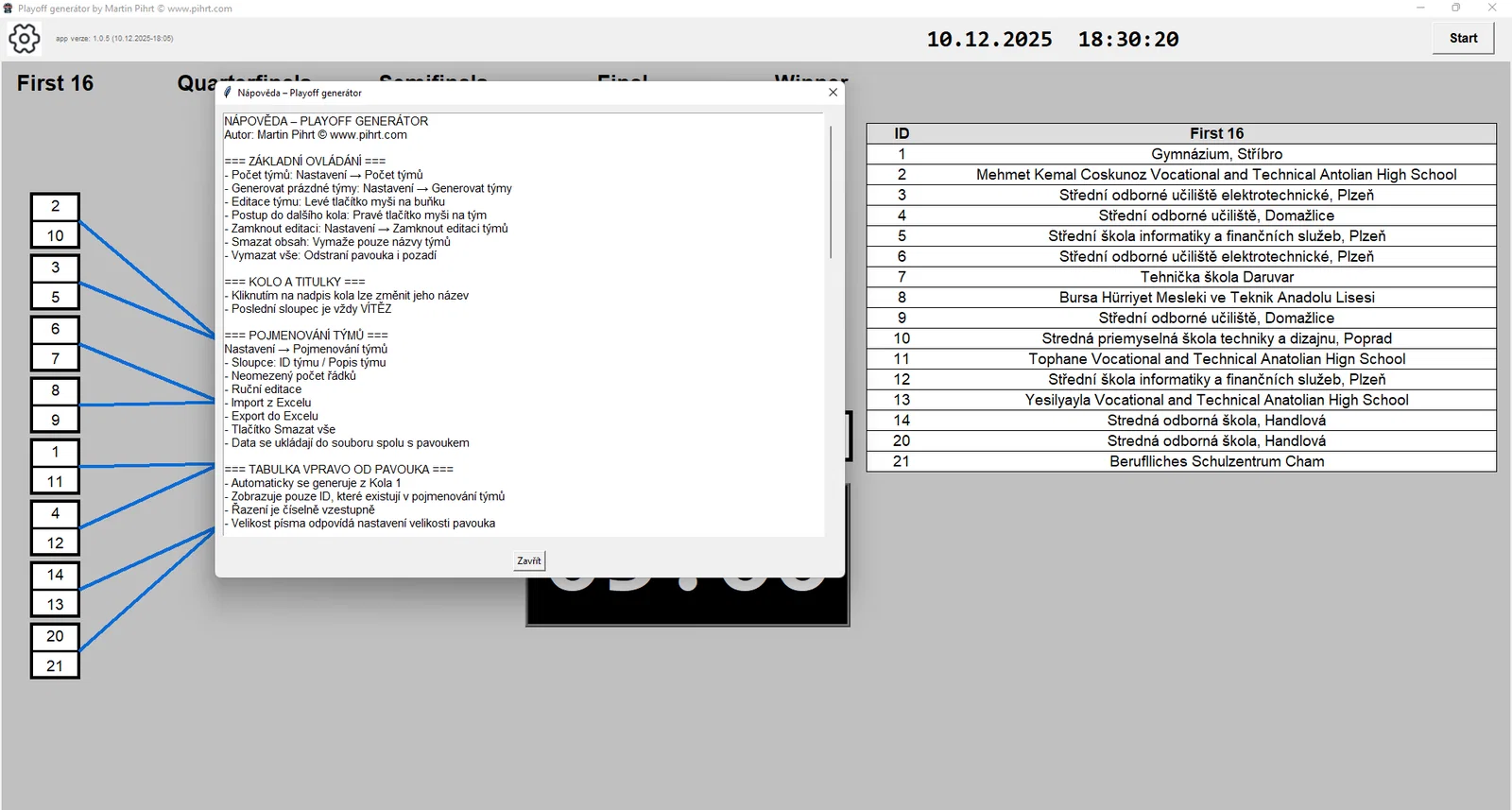Viewport: 1512px width, 810px height.
Task: Click the "=== ZÁKLADNÍ OVLÁDÁNÍ ===" heading in help
Action: coord(305,162)
